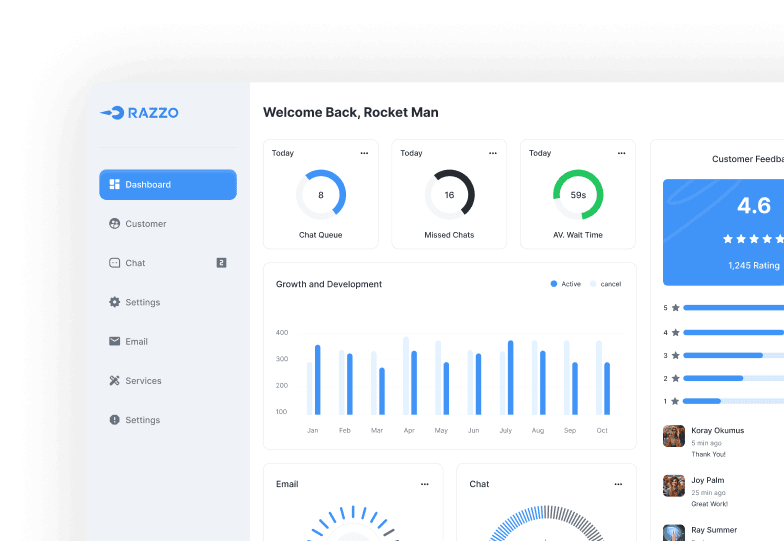
Task: Click the star icon beside rating 3
Action: pos(676,356)
